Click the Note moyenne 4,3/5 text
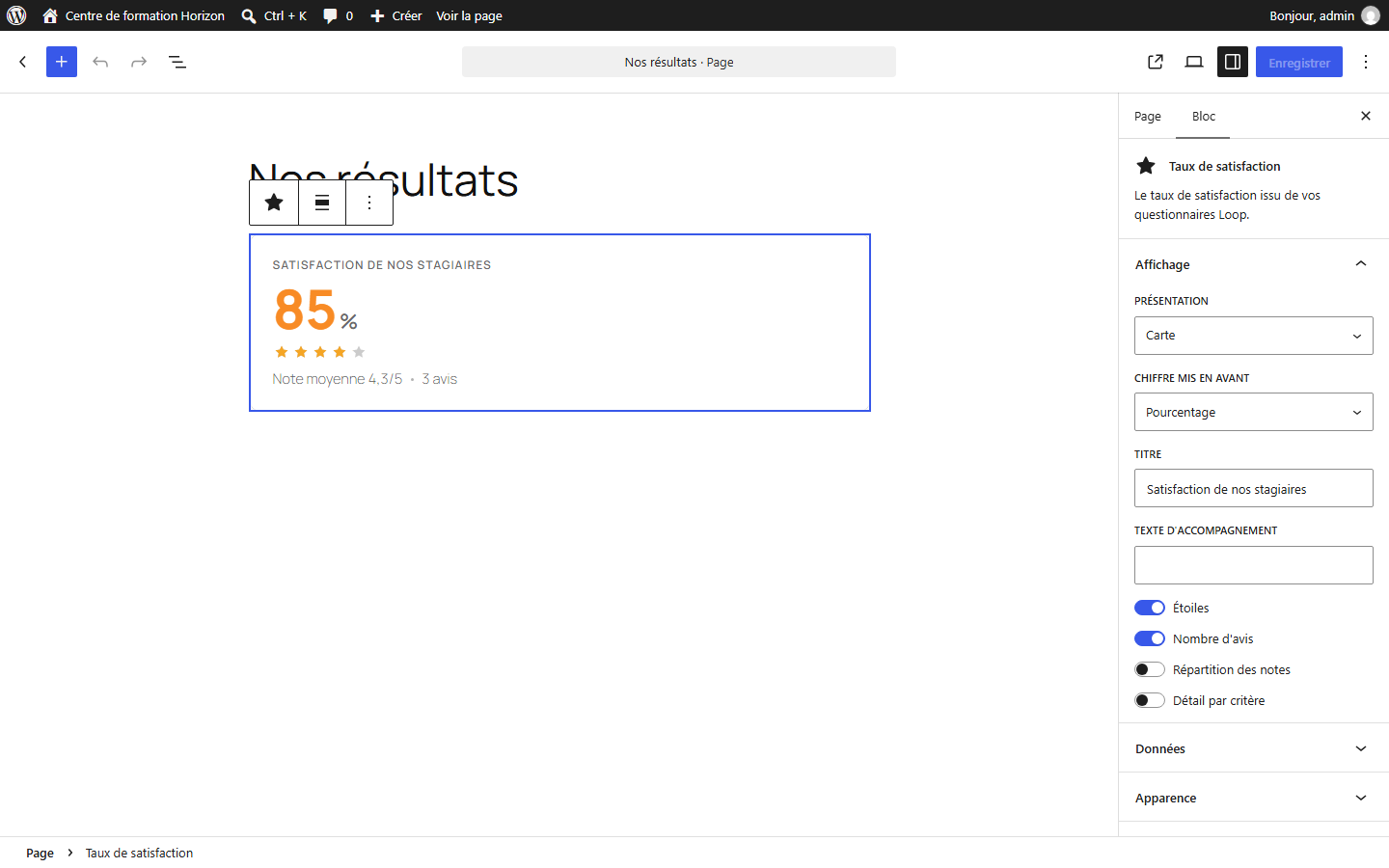Viewport: 1389px width, 868px height. pos(338,379)
